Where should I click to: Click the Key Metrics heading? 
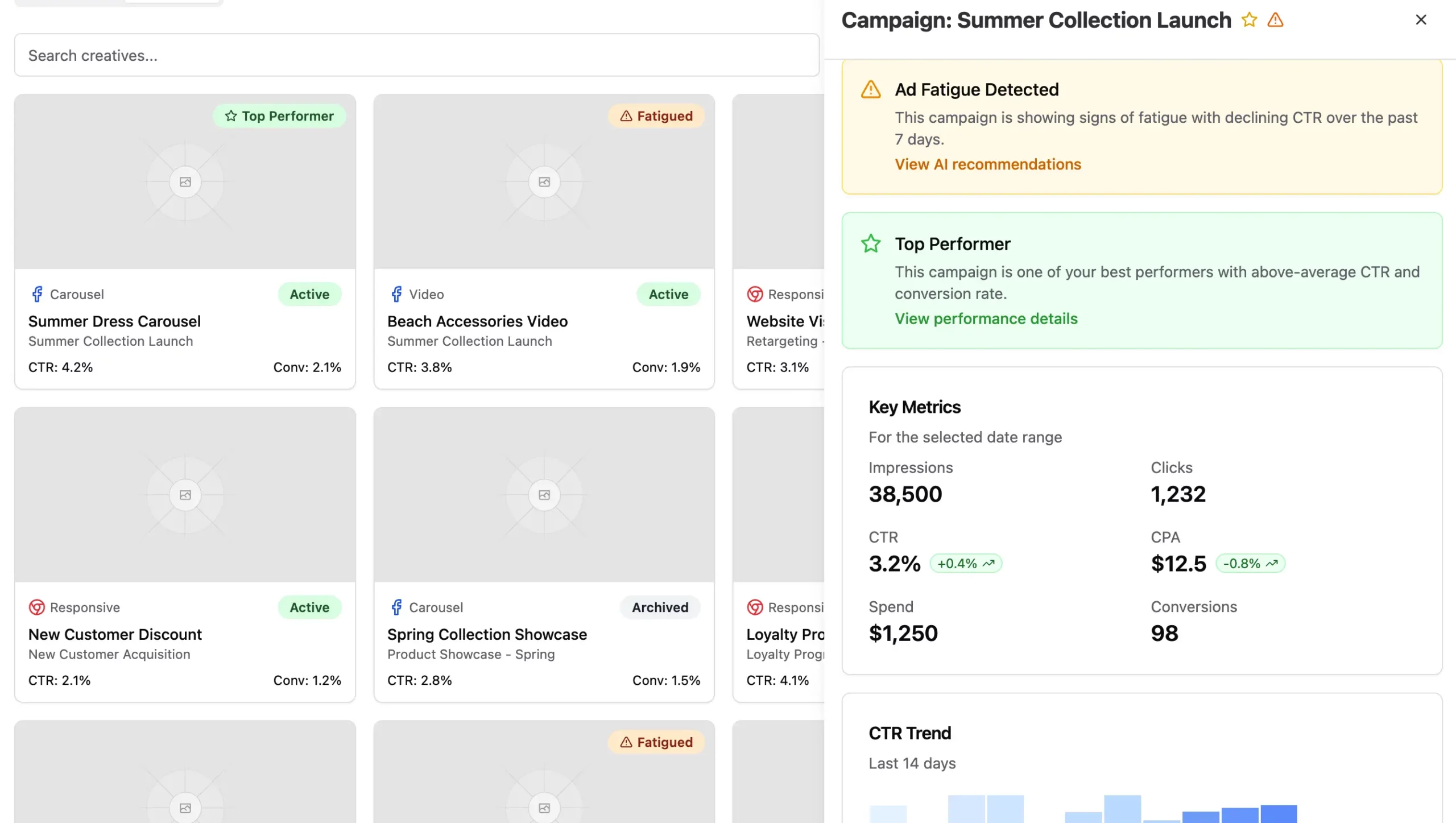pos(915,407)
